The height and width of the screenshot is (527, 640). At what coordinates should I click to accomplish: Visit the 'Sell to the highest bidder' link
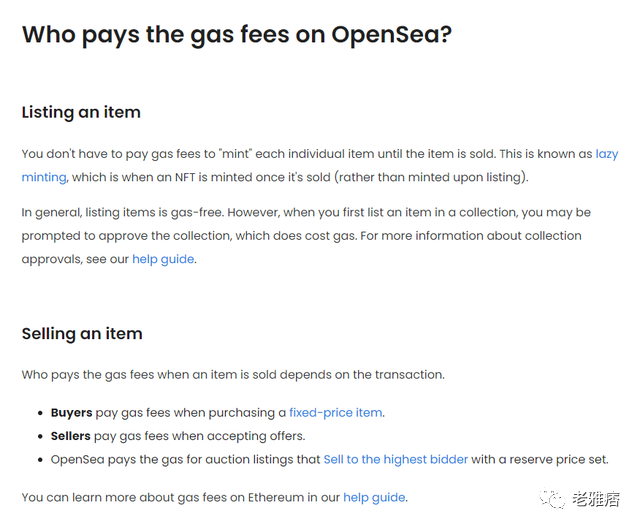pyautogui.click(x=396, y=460)
